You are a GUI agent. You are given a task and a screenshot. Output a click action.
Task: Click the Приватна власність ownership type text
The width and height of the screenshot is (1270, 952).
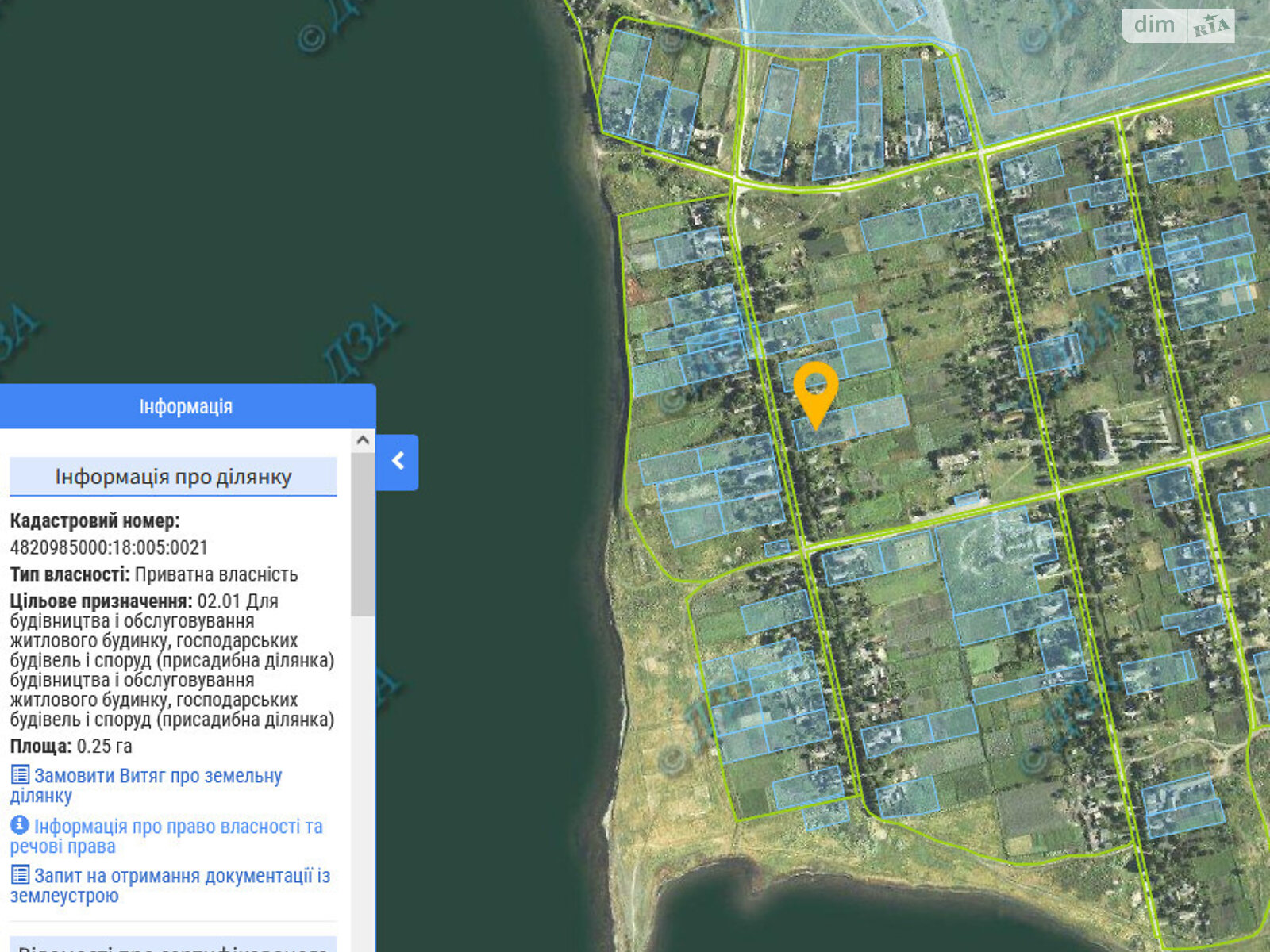tap(216, 574)
